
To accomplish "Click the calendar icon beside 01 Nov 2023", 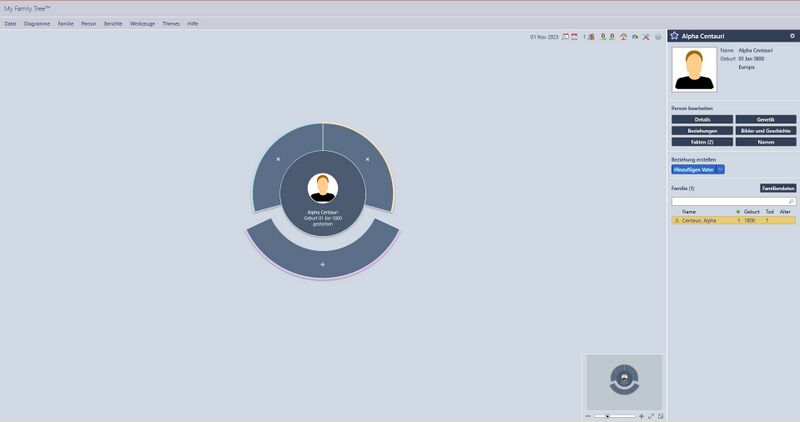I will pos(565,37).
